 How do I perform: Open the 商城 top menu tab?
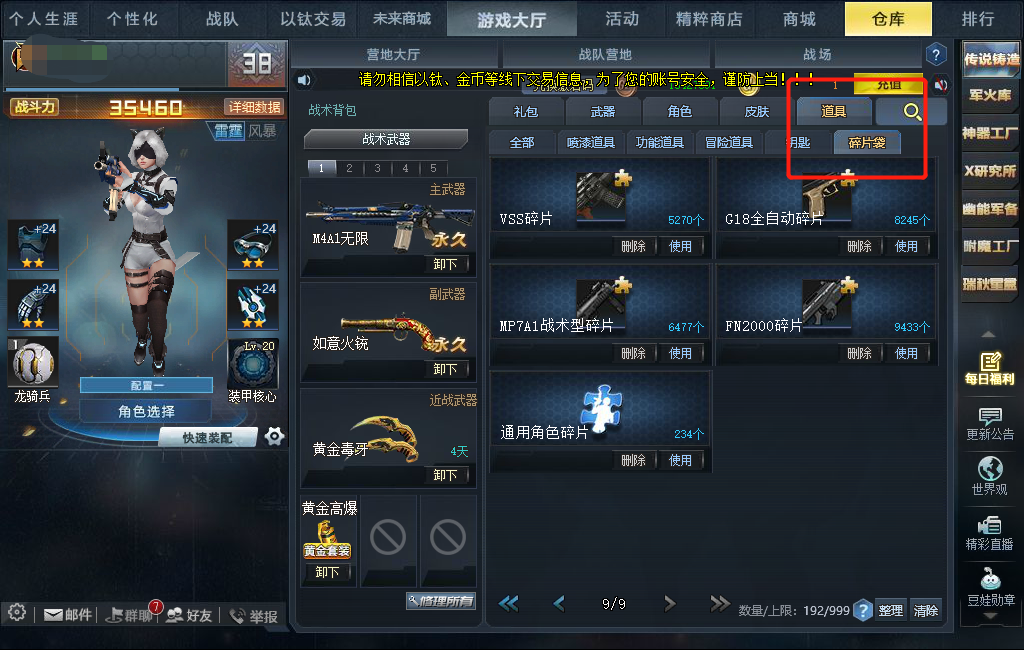799,19
